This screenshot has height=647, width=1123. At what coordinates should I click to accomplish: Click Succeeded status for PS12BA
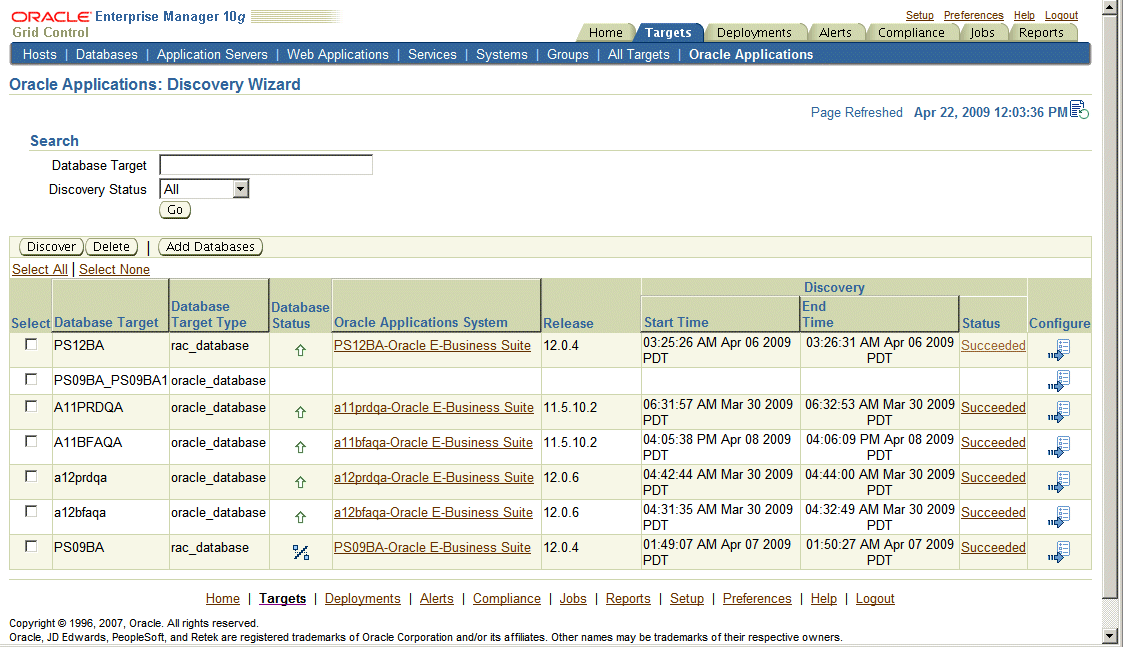pos(993,345)
